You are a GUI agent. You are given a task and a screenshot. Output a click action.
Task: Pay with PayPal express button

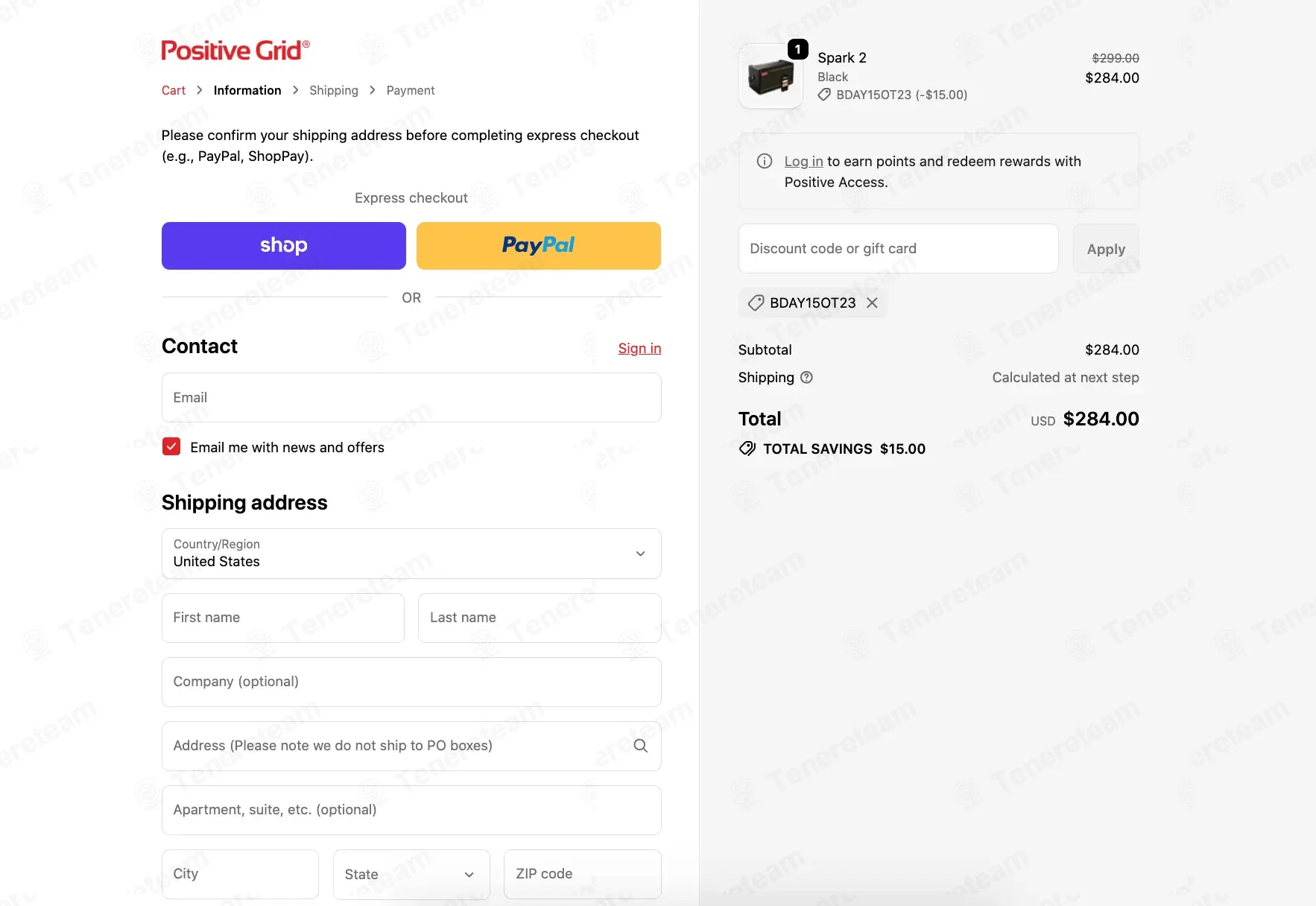[538, 246]
